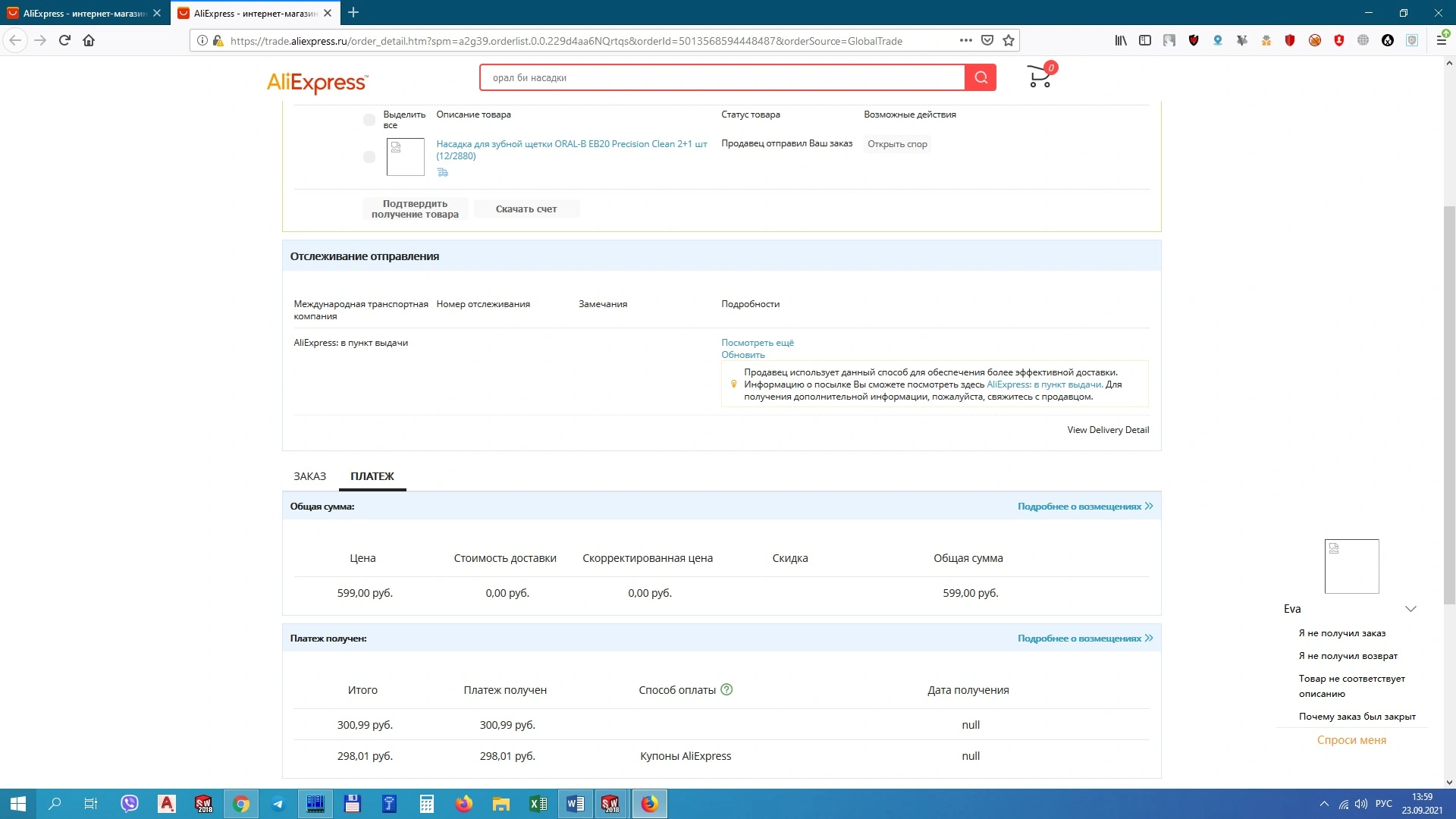Image resolution: width=1456 pixels, height=819 pixels.
Task: Save page to Pocket
Action: click(x=987, y=41)
